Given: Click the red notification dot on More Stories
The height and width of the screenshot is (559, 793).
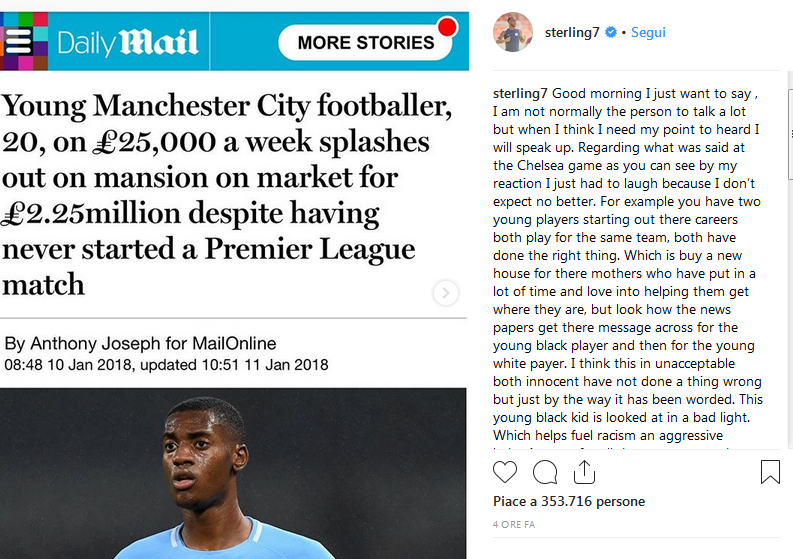Looking at the screenshot, I should click(x=447, y=27).
